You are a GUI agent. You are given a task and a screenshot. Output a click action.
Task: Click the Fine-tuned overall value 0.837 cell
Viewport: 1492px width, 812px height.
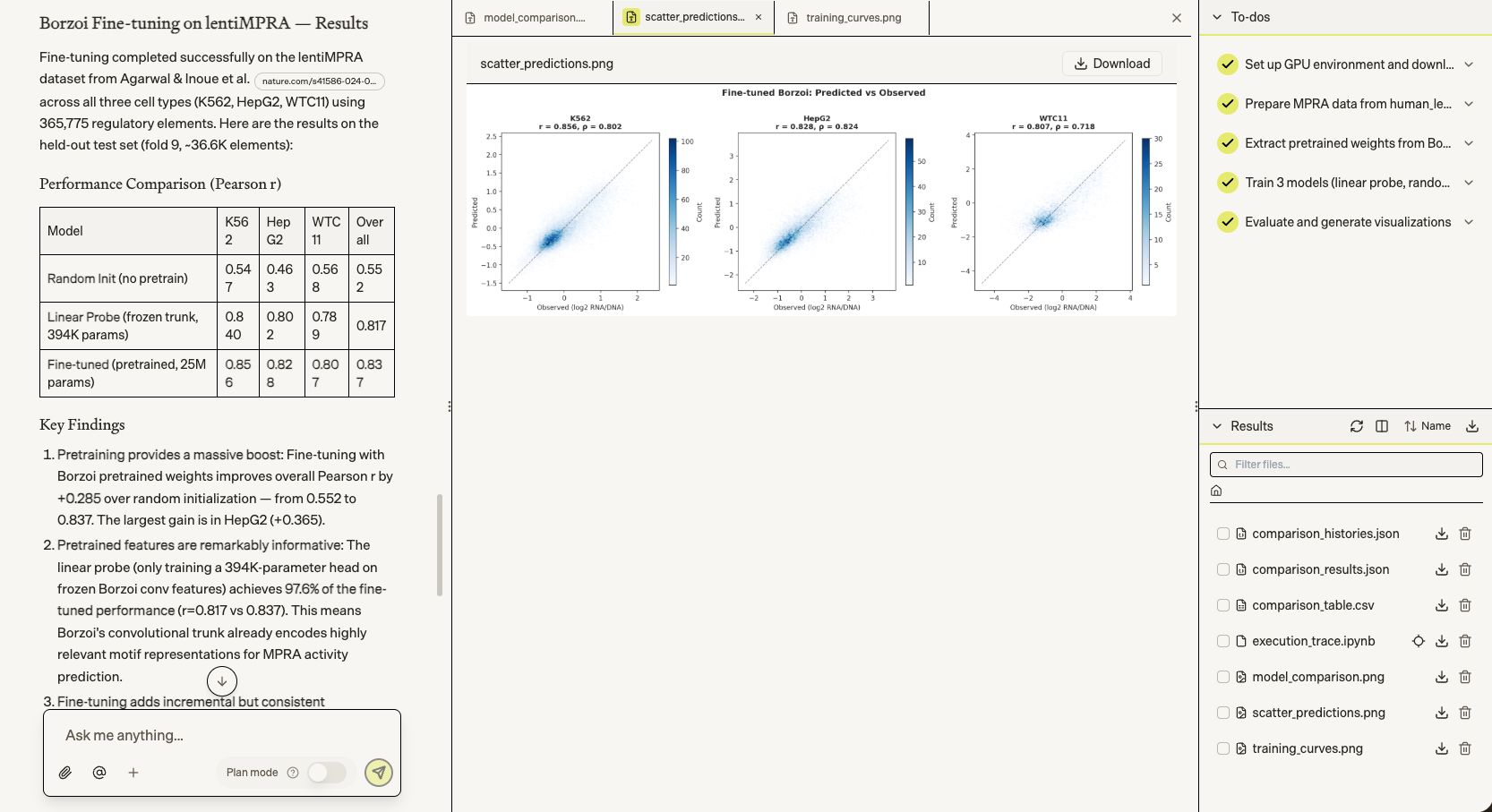tap(372, 373)
